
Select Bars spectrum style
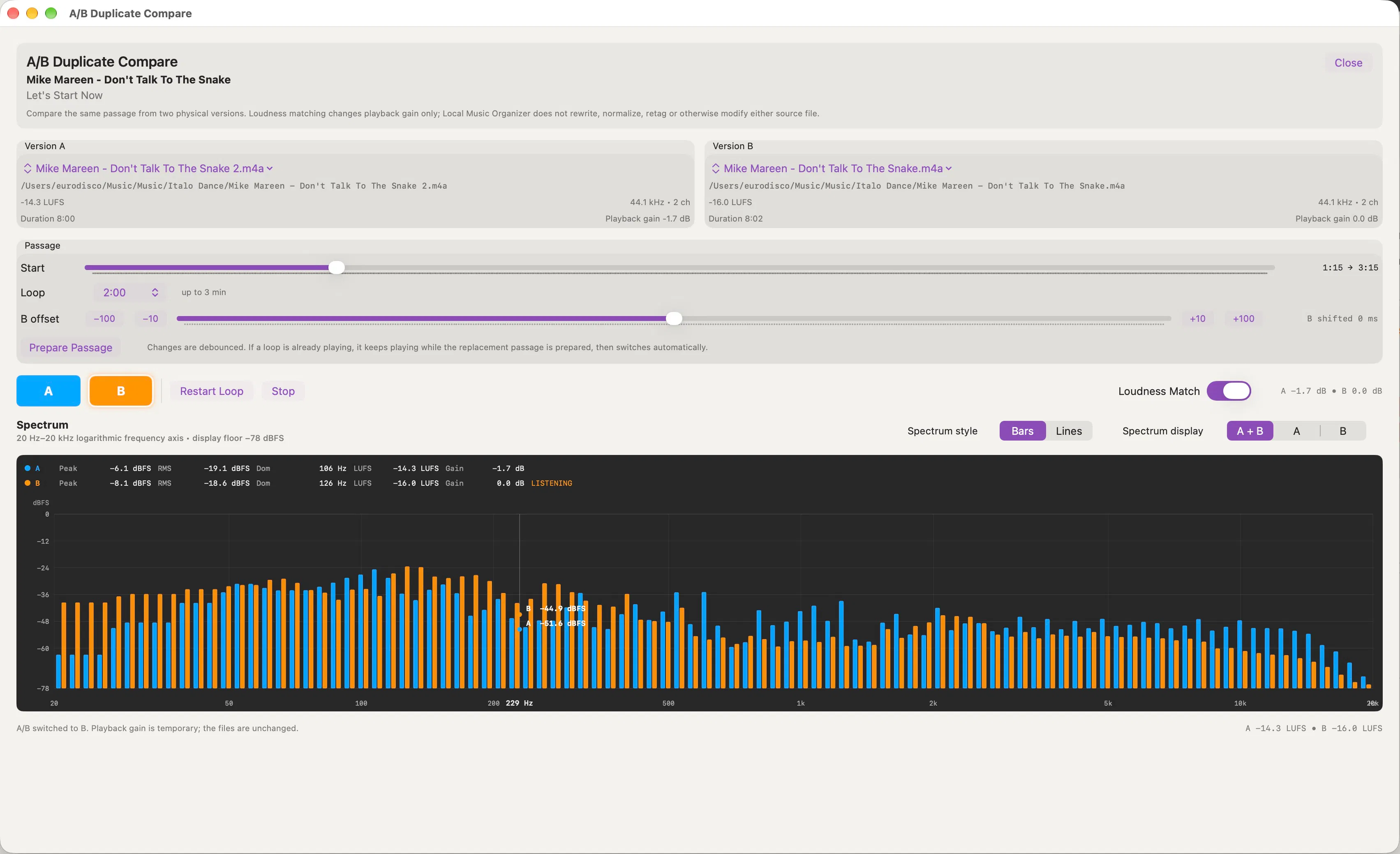pos(1022,431)
